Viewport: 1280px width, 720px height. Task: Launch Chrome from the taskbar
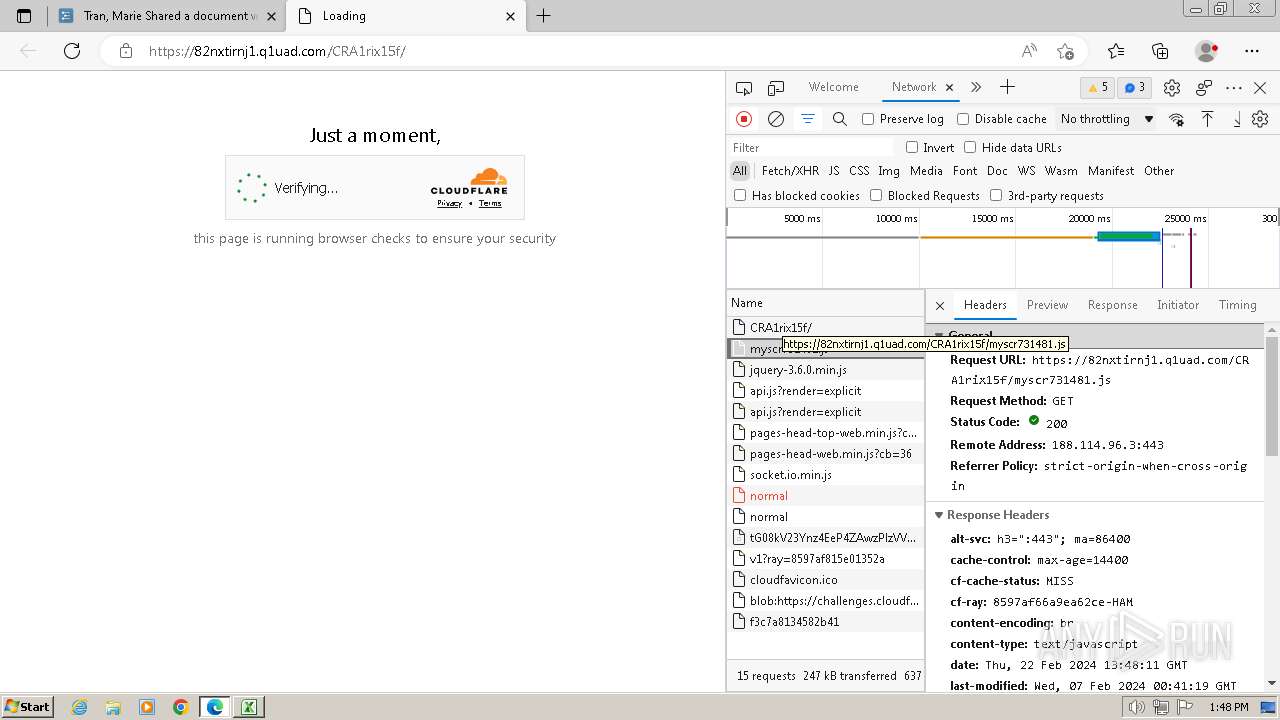coord(181,707)
